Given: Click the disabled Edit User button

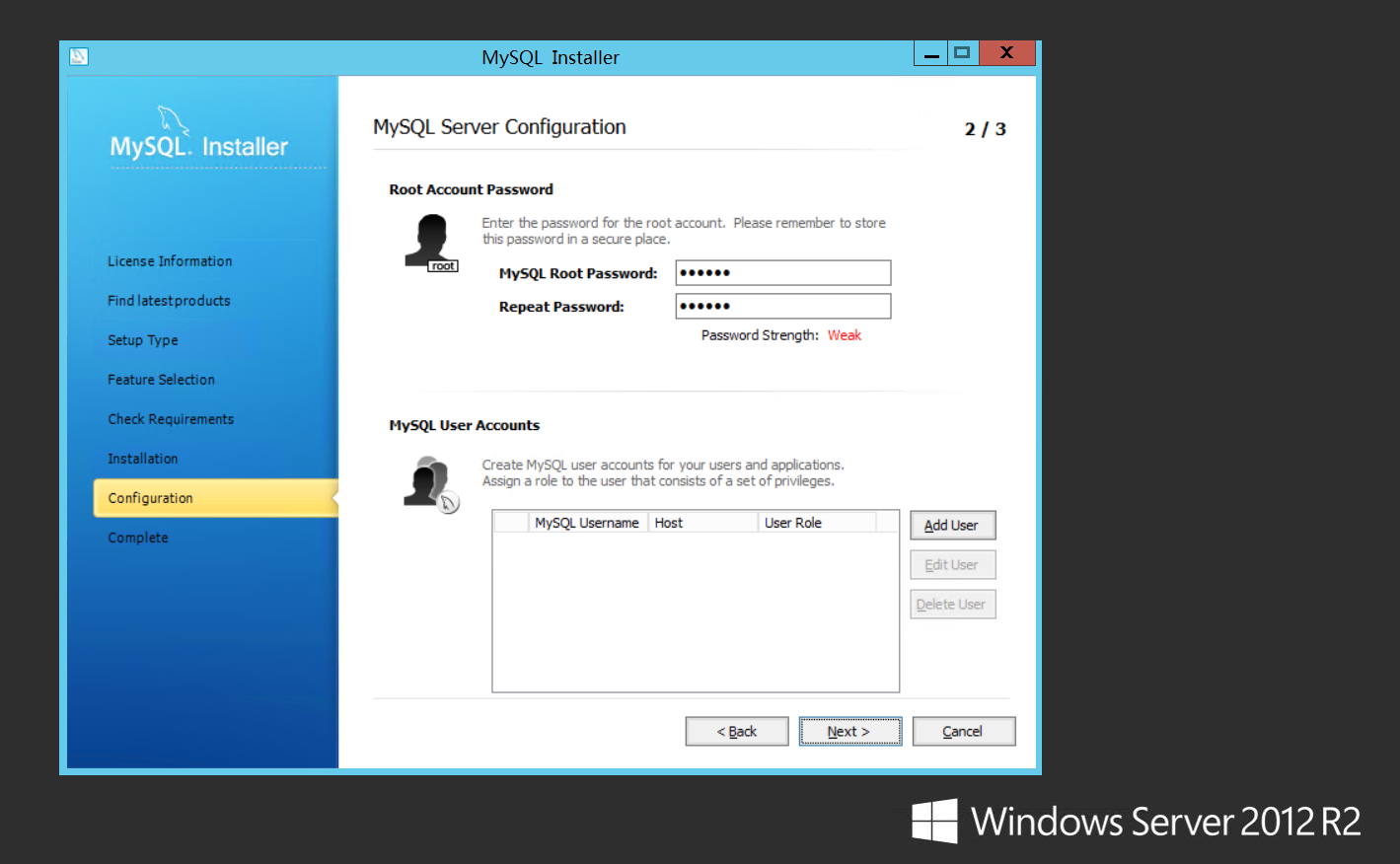Looking at the screenshot, I should tap(952, 565).
